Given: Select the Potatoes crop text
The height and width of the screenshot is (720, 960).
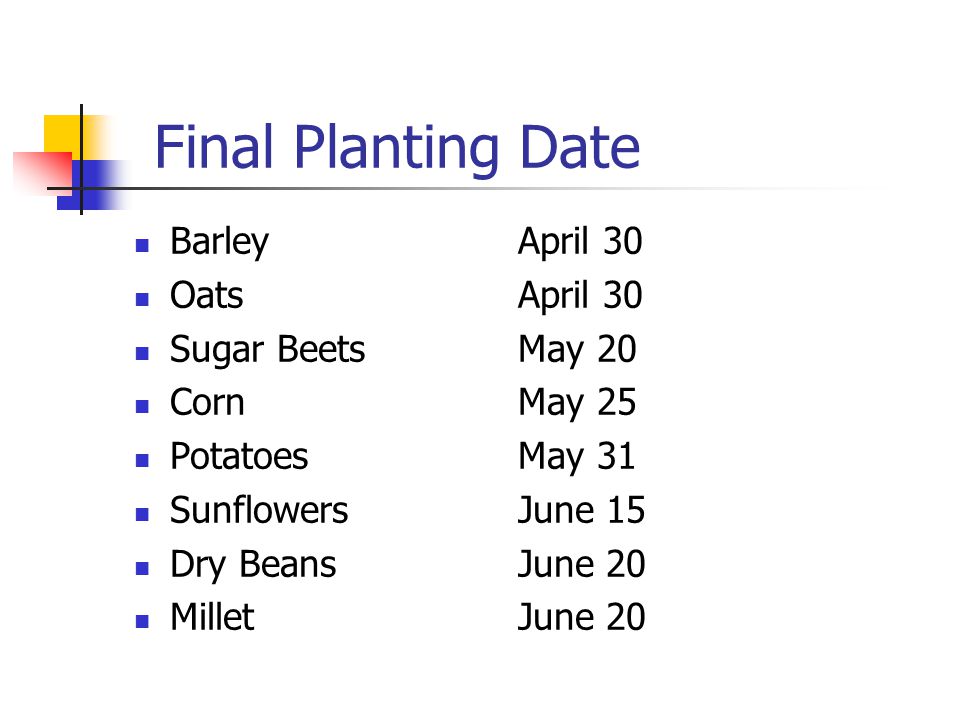Looking at the screenshot, I should 239,457.
